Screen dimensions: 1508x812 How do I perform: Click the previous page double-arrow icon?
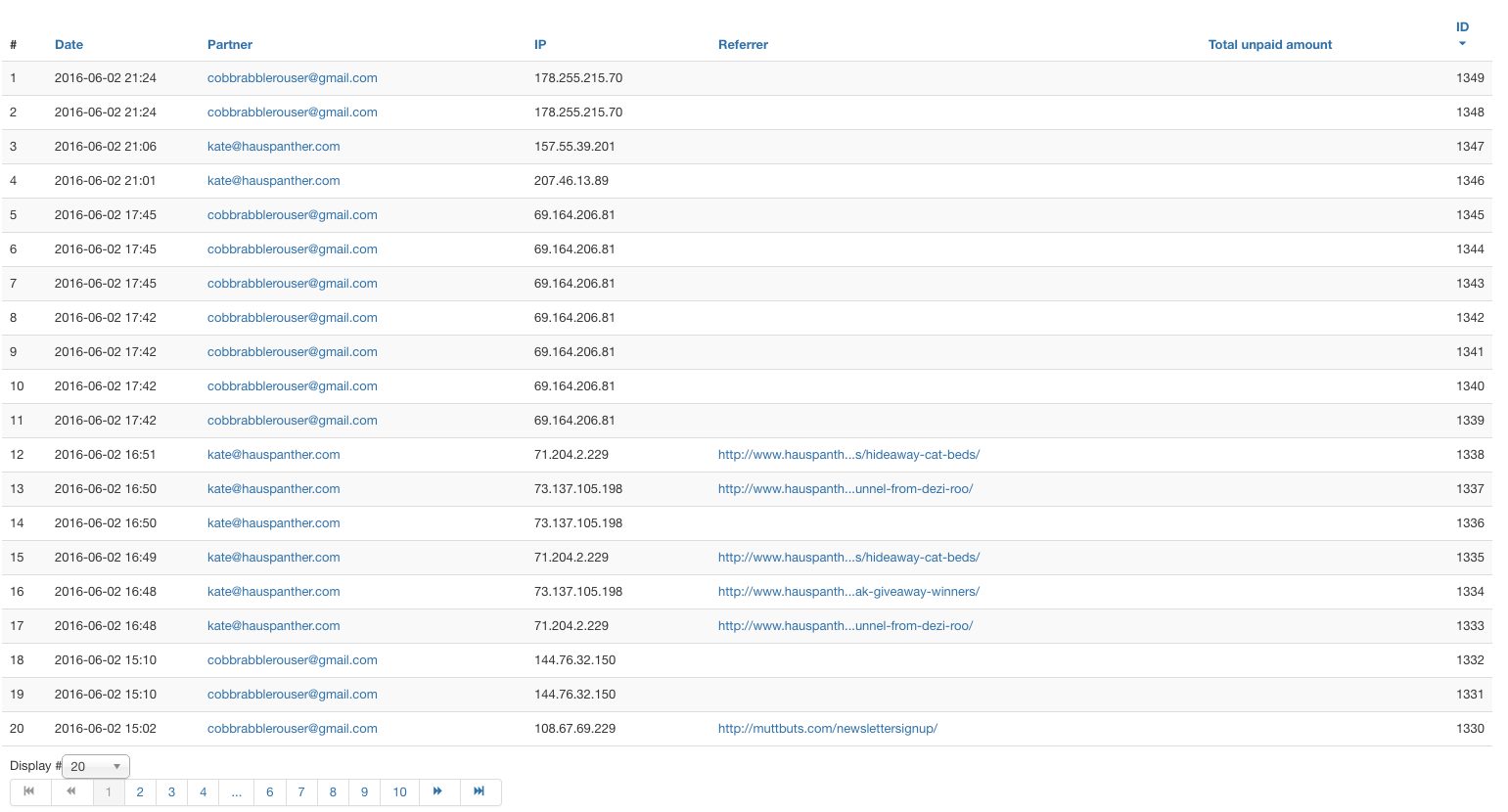(x=71, y=791)
